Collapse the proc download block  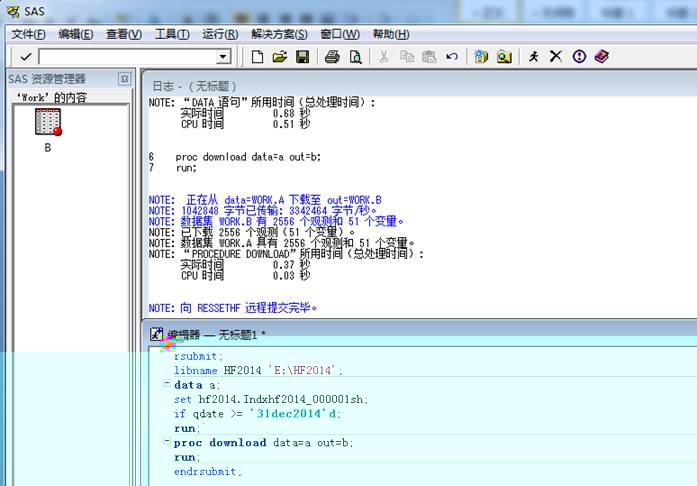tap(167, 441)
